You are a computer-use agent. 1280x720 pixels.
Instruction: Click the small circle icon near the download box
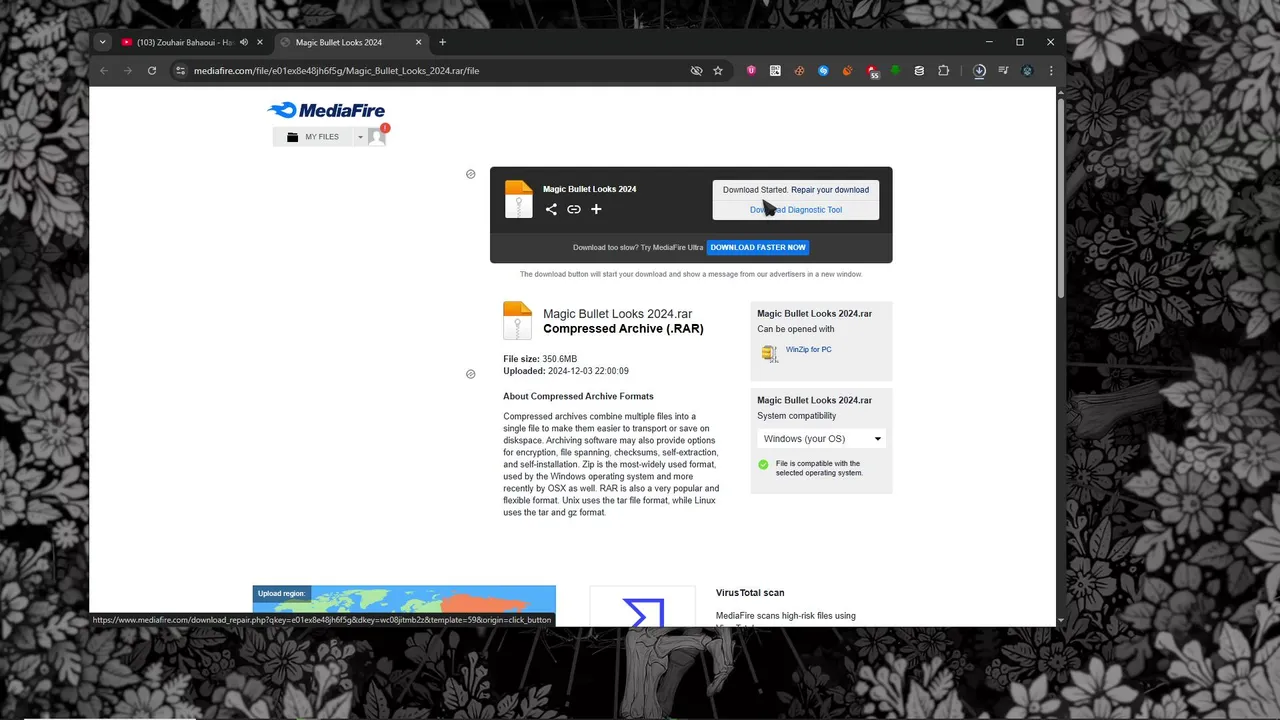click(x=471, y=174)
